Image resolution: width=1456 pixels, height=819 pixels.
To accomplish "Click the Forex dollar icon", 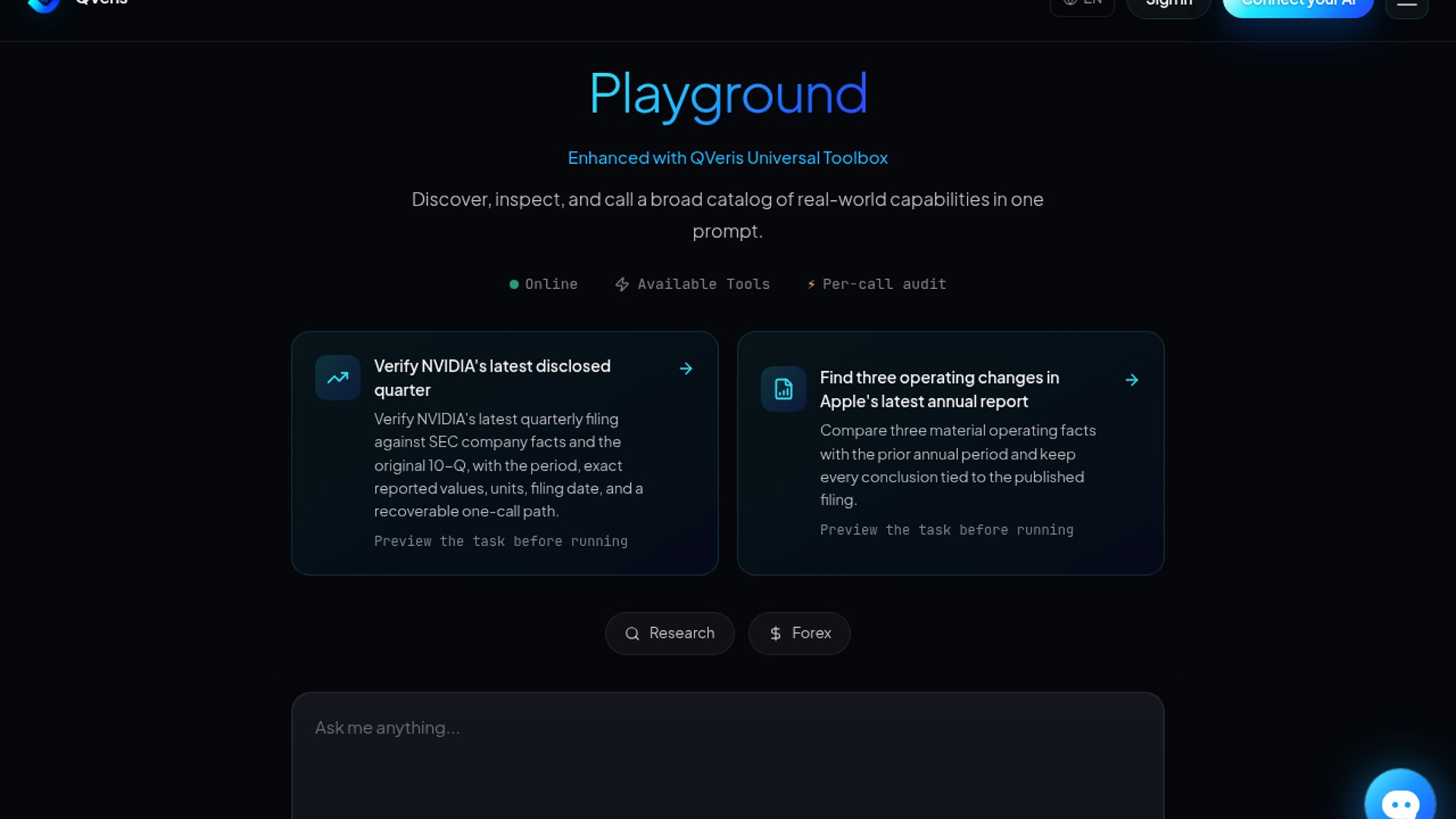I will pyautogui.click(x=775, y=633).
